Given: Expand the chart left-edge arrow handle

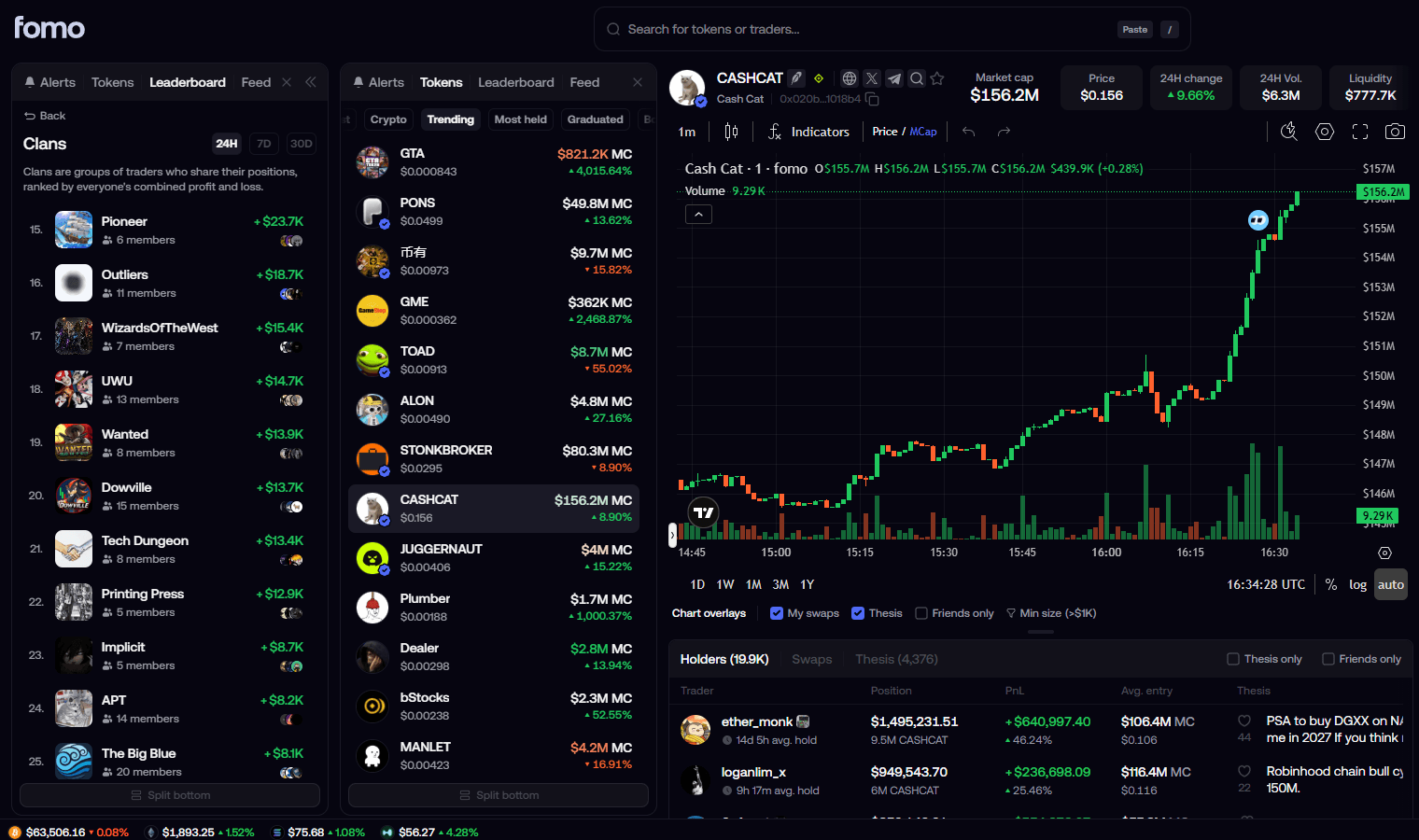Looking at the screenshot, I should click(672, 535).
